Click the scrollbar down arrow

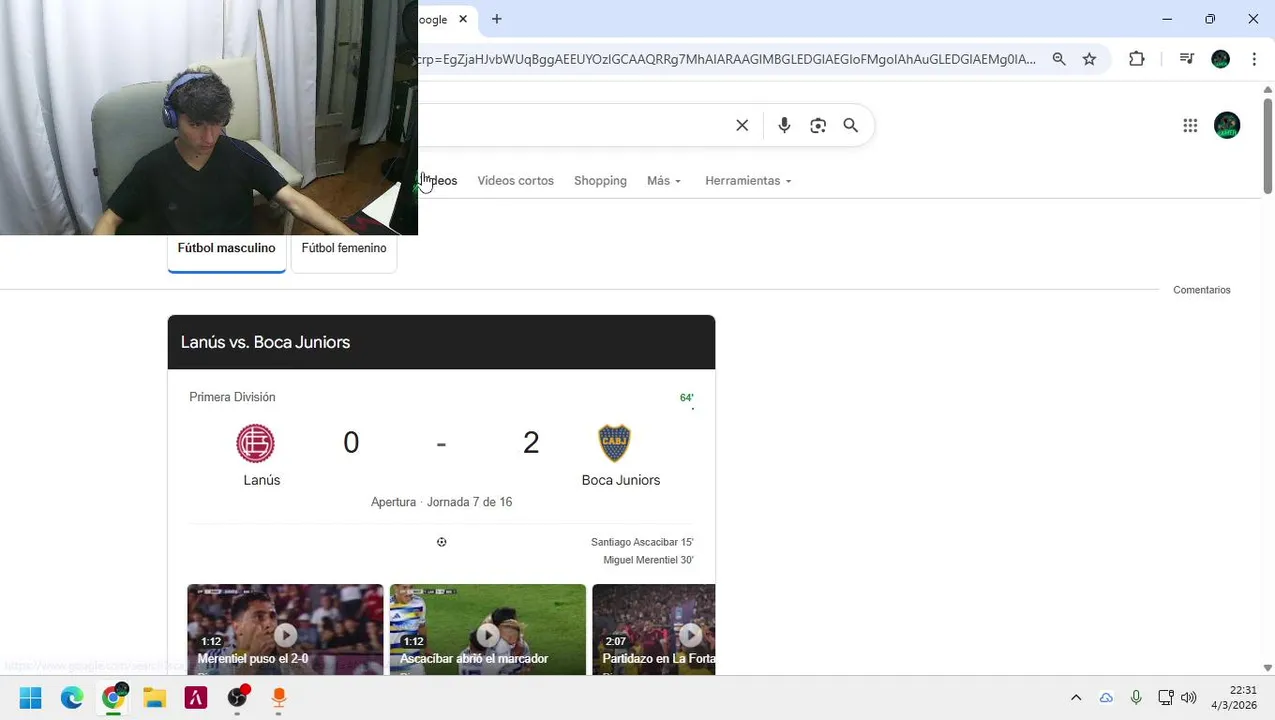1268,667
